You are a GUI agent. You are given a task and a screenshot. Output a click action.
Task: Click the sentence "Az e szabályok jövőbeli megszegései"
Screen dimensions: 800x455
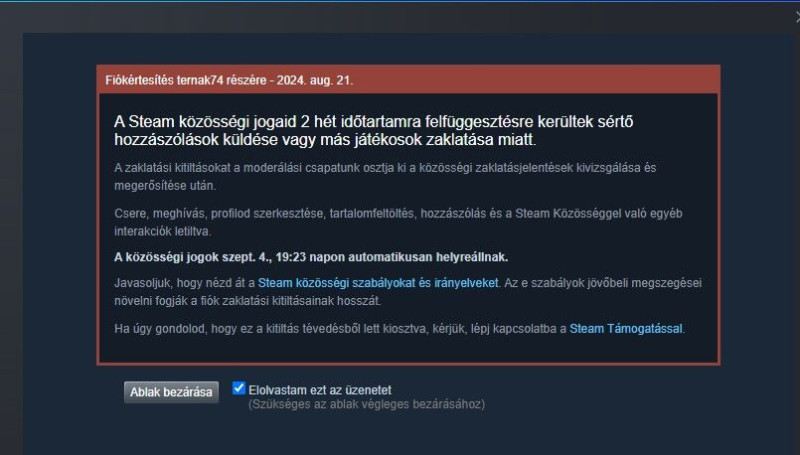click(603, 283)
